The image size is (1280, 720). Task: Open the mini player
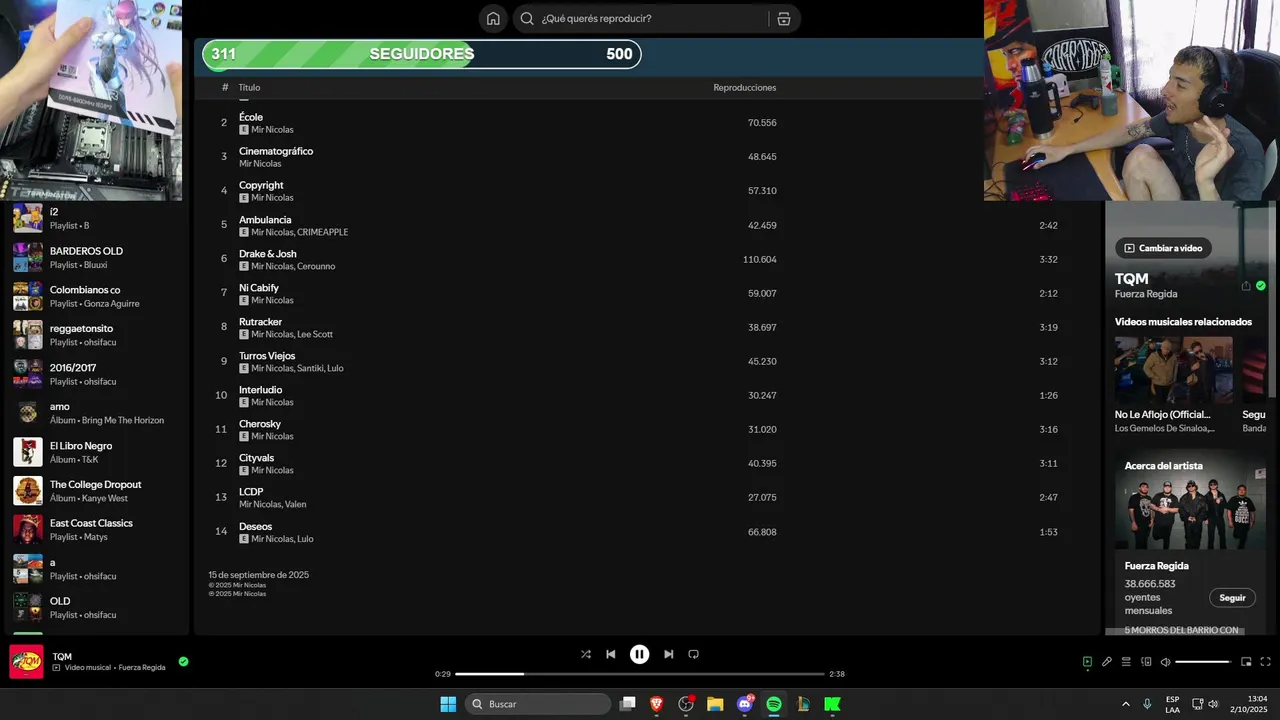click(1246, 661)
